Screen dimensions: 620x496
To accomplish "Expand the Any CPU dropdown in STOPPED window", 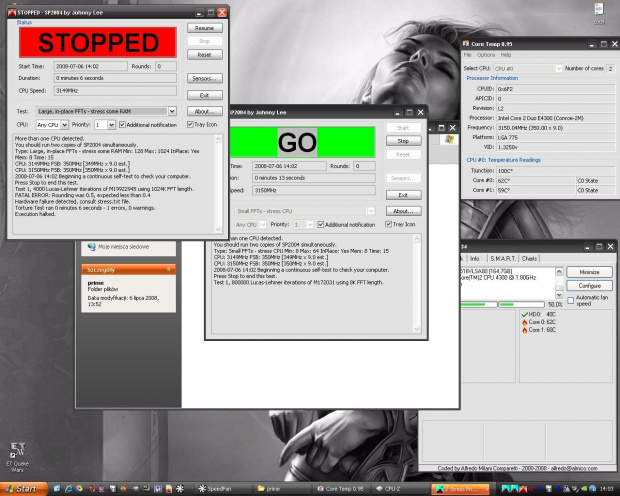I will (63, 125).
